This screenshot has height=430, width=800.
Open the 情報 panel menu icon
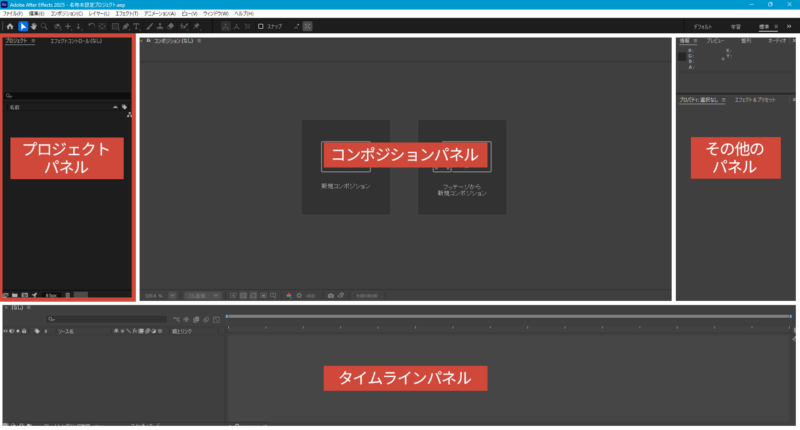pyautogui.click(x=695, y=41)
